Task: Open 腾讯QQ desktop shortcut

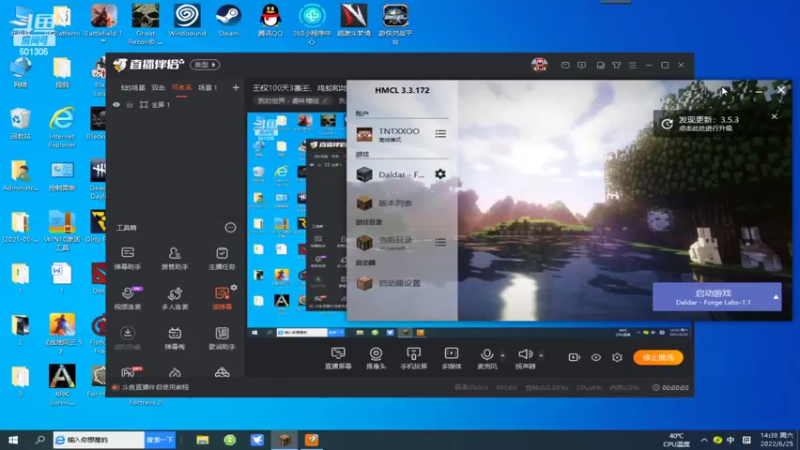Action: tap(270, 21)
